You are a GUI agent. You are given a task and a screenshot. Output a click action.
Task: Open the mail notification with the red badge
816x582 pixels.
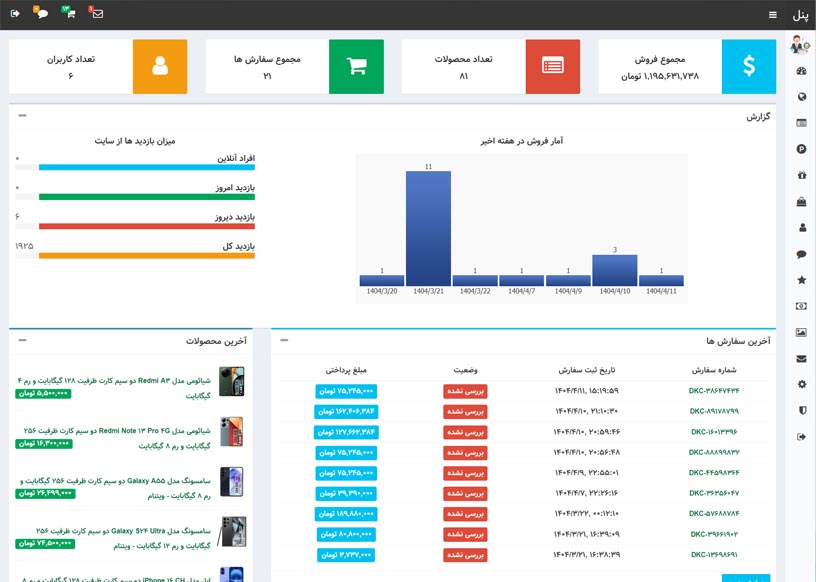click(x=96, y=12)
